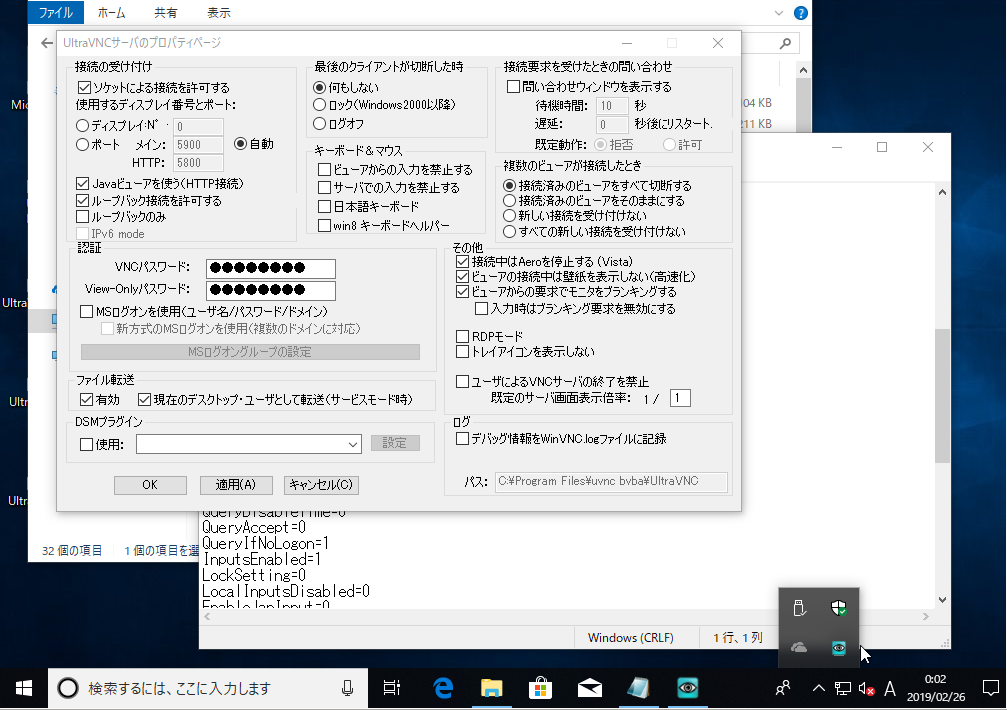Uncheck Javaビューアを使う(HTTP接続) option

pyautogui.click(x=83, y=184)
